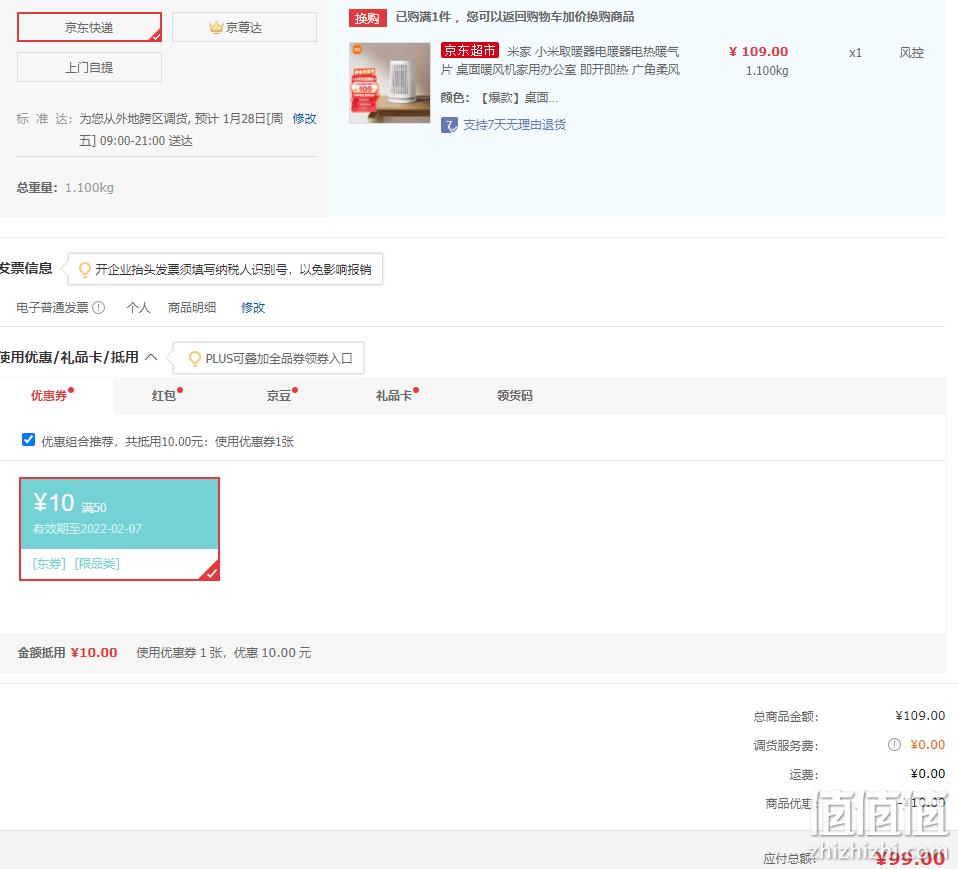Click 修改 next to delivery time
The height and width of the screenshot is (869, 958).
coord(304,119)
